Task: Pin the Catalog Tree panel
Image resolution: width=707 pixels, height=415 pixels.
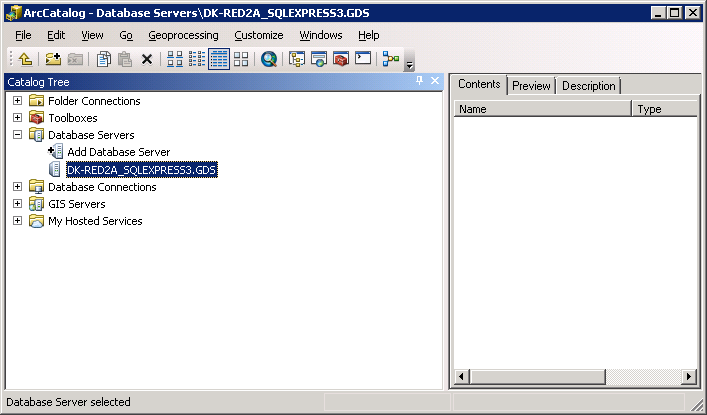Action: click(x=419, y=80)
